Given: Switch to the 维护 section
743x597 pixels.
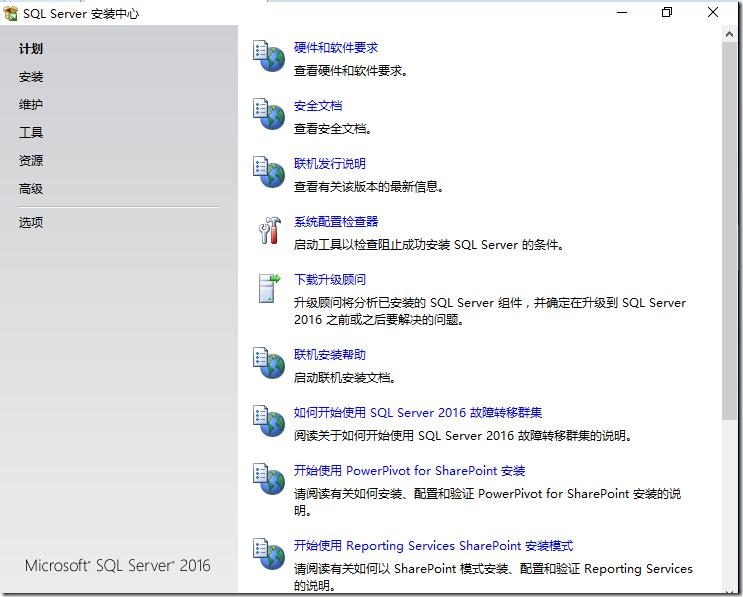Looking at the screenshot, I should 31,105.
